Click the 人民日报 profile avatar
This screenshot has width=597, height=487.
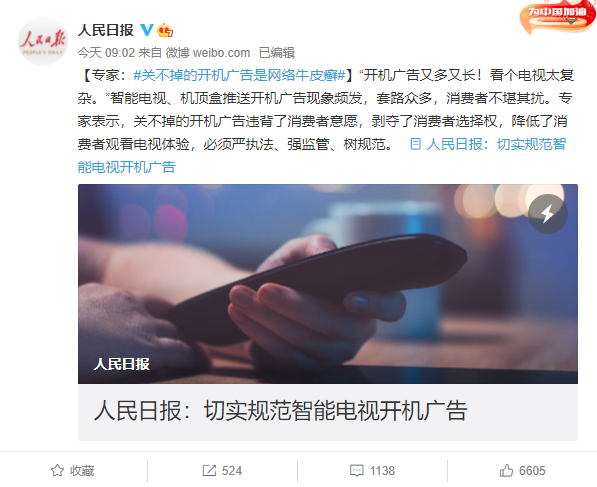(x=43, y=41)
